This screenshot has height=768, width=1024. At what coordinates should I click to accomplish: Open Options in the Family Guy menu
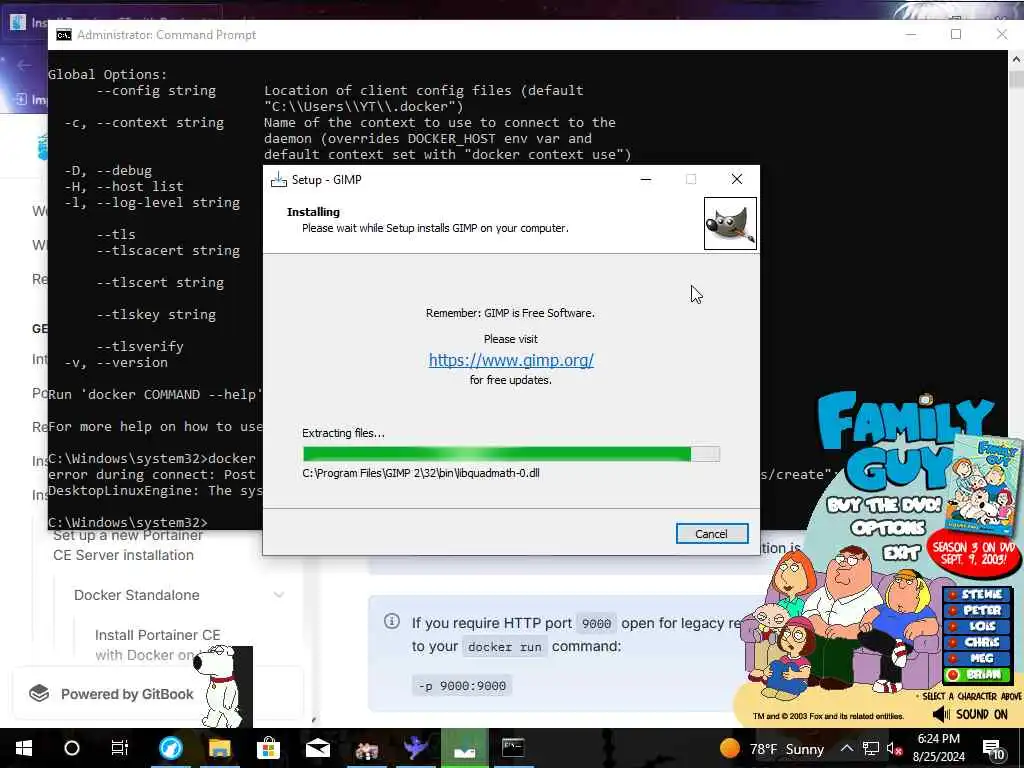coord(888,528)
